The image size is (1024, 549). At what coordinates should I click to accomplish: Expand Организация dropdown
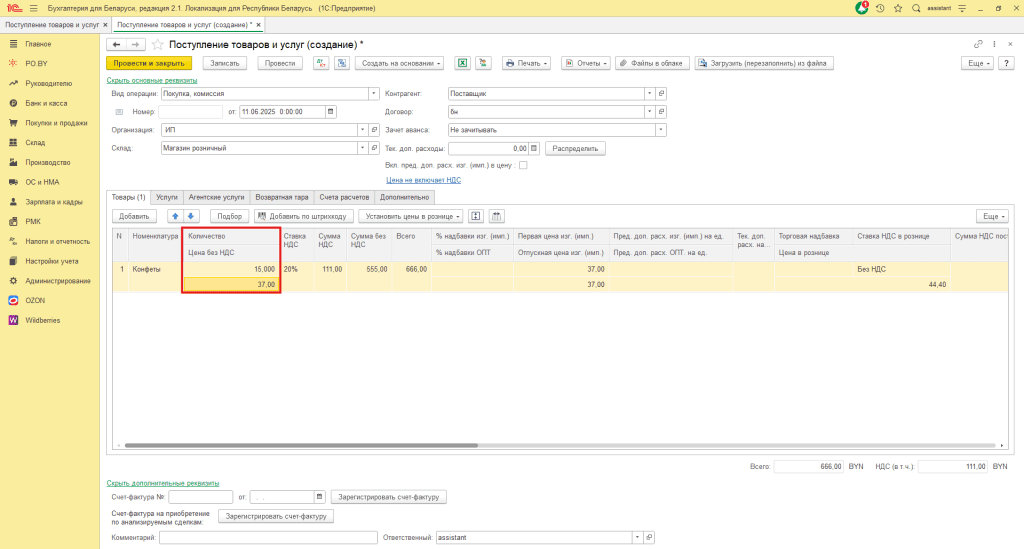[362, 130]
